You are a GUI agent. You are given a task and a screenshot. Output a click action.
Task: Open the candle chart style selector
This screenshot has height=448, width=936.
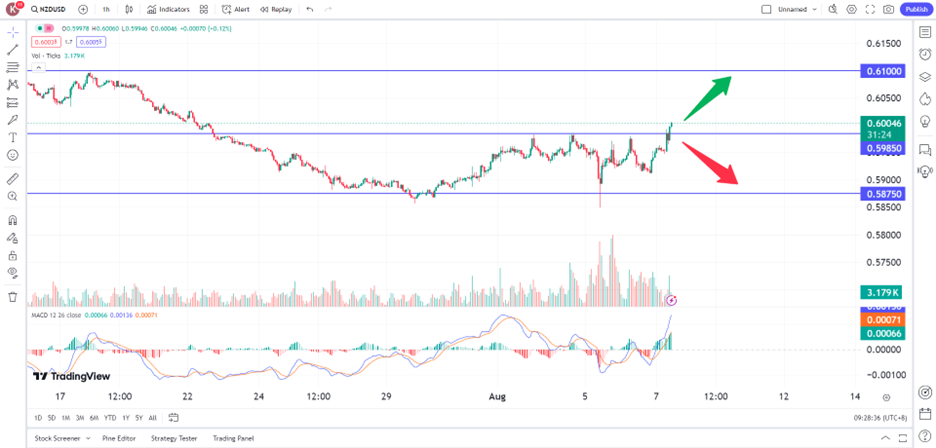click(x=130, y=10)
